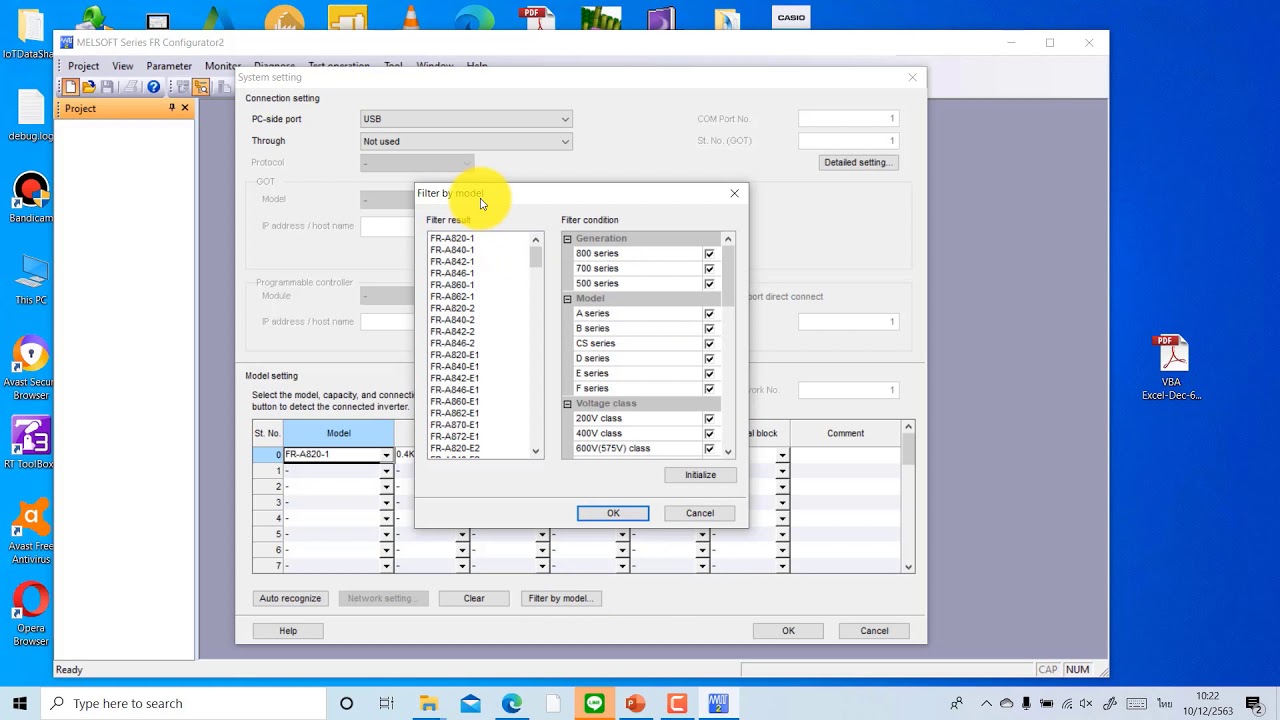This screenshot has width=1280, height=720.
Task: Uncheck the 800 series checkbox
Action: (709, 254)
